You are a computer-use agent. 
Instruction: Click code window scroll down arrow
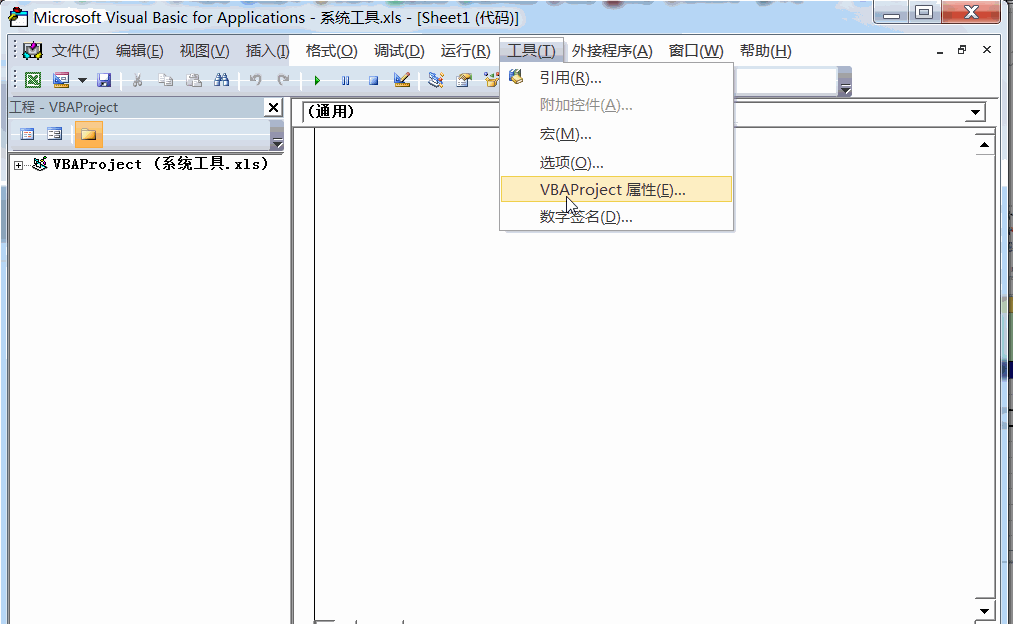(984, 610)
